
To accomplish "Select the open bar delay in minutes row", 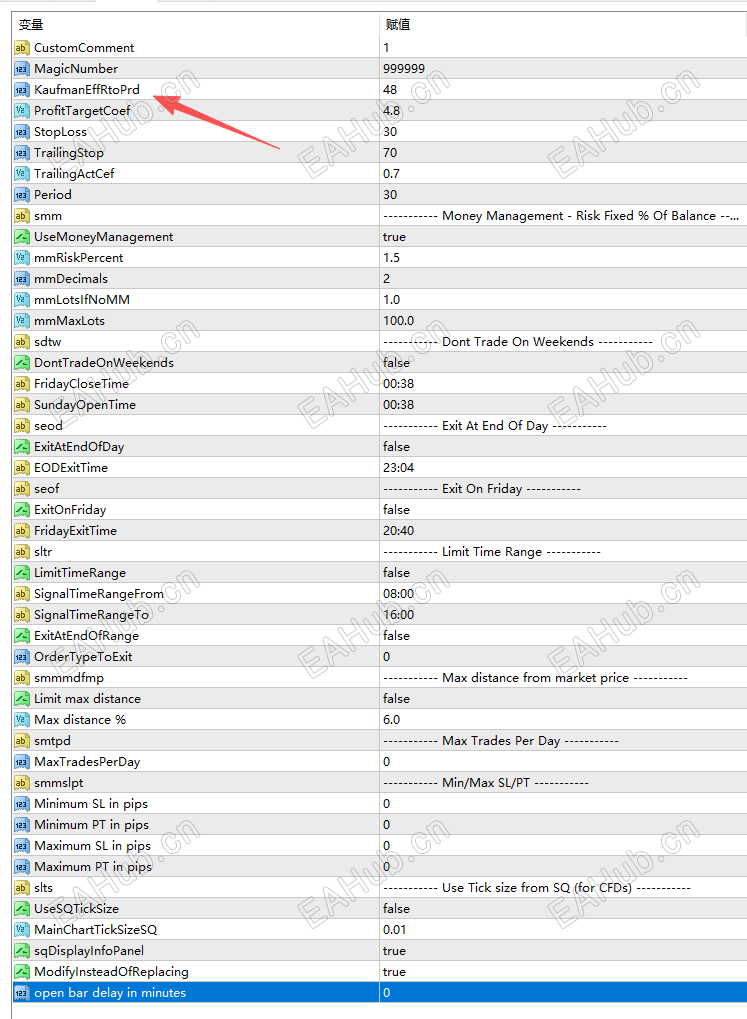I will coord(379,992).
